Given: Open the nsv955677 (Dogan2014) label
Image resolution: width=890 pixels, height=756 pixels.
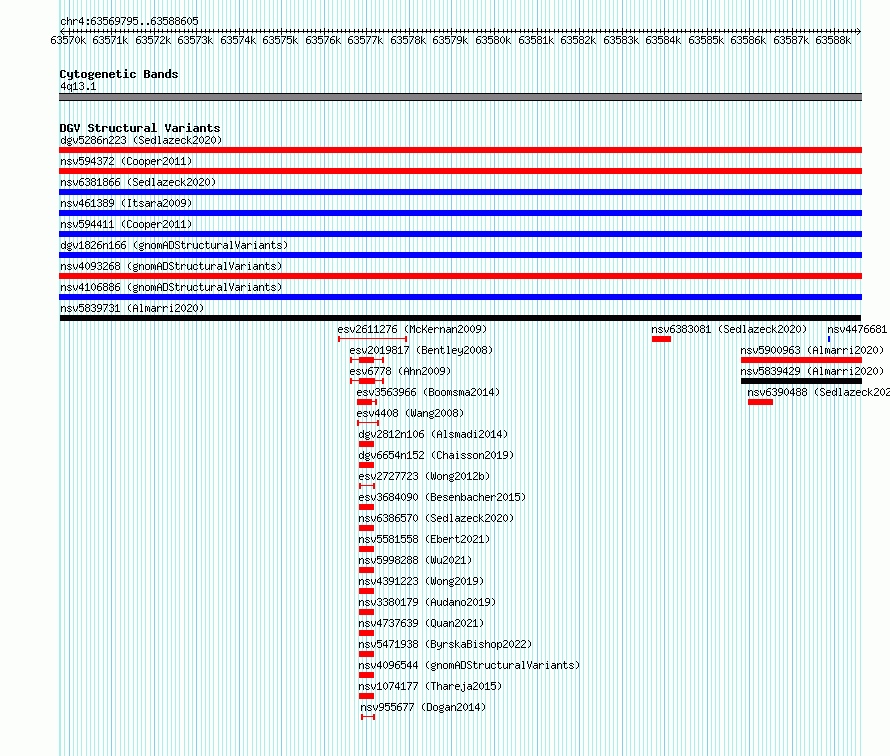Looking at the screenshot, I should tap(423, 707).
